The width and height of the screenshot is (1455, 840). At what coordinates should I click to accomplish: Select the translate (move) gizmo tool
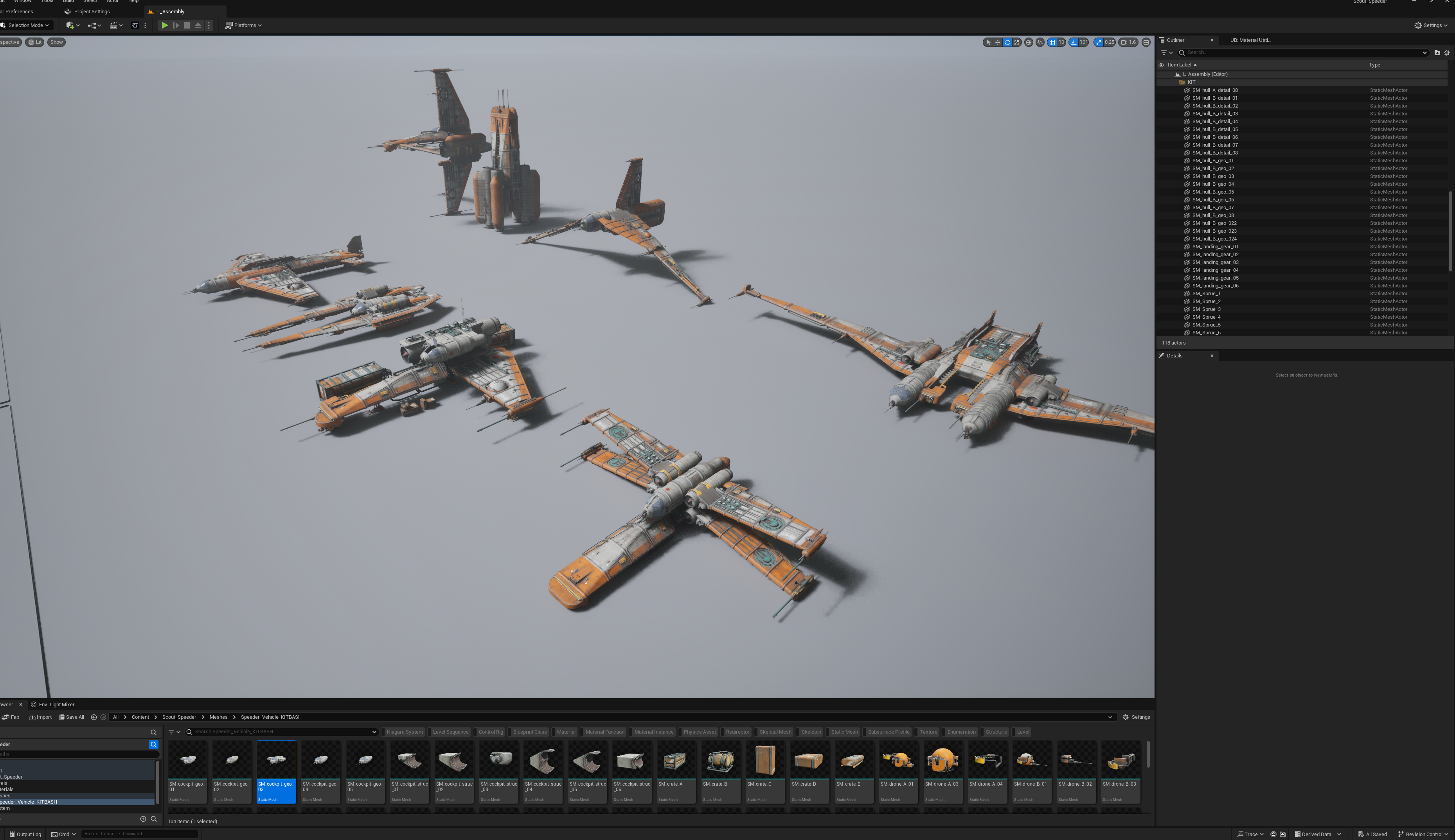997,42
